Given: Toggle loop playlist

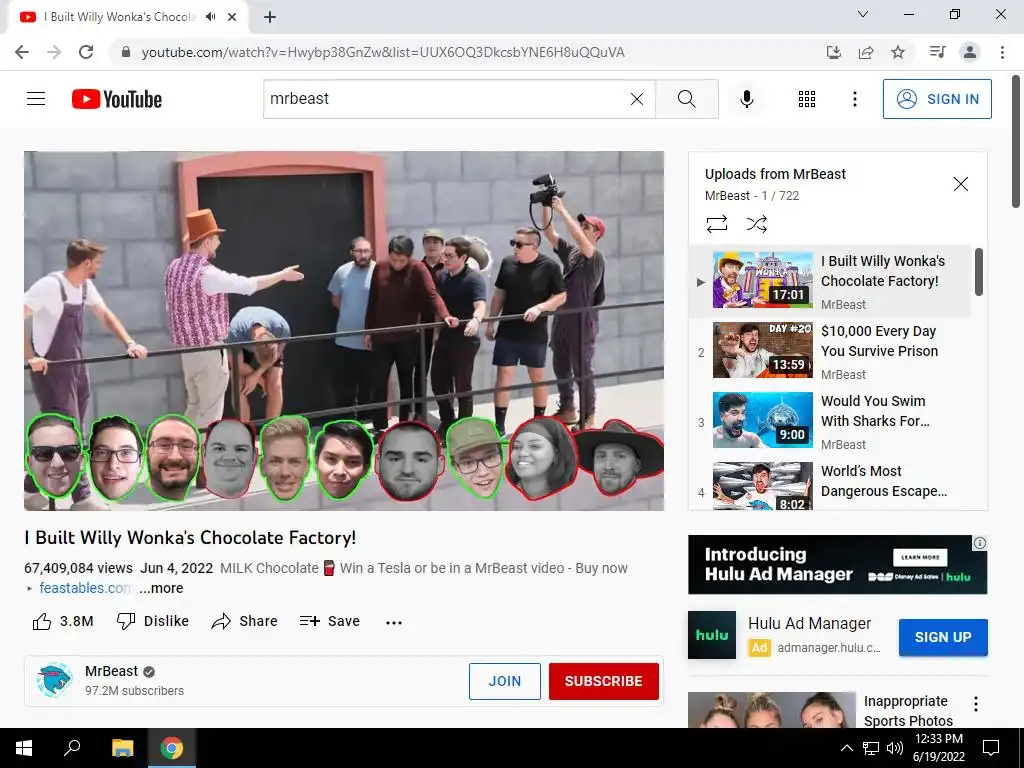Looking at the screenshot, I should coord(716,224).
